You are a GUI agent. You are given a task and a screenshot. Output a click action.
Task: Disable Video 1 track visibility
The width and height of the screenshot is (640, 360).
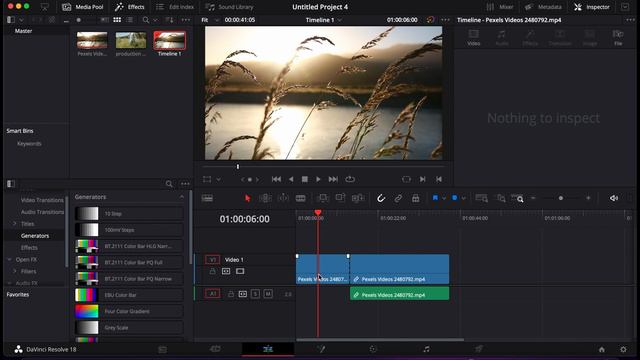[x=240, y=271]
